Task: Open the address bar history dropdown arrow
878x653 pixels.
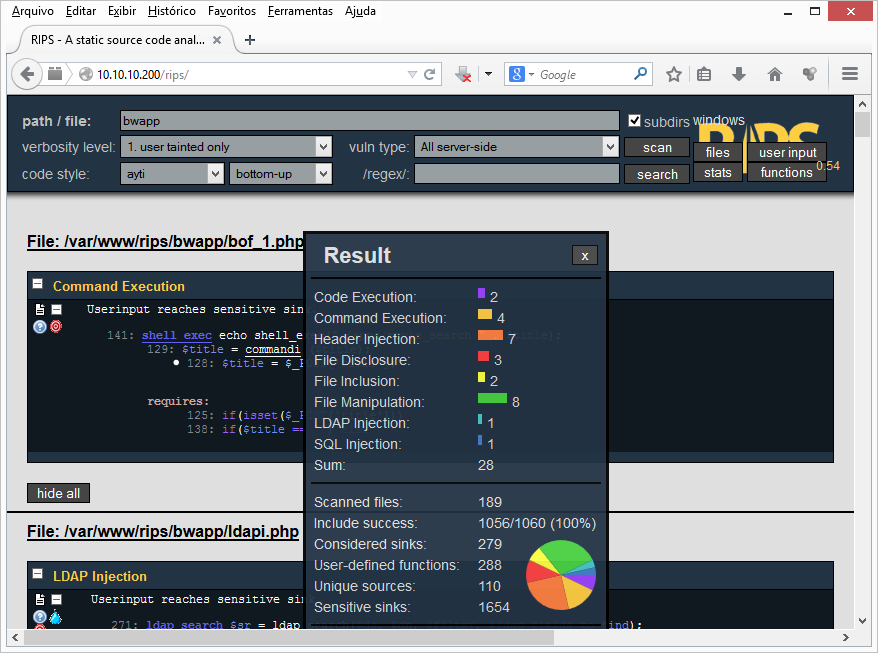Action: click(412, 74)
